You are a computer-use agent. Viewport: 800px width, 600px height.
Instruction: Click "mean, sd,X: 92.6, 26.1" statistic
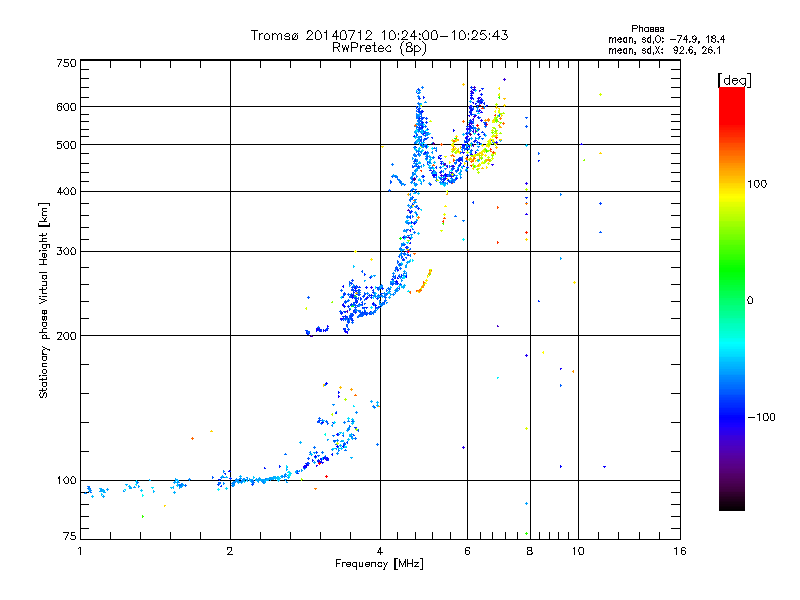[664, 50]
